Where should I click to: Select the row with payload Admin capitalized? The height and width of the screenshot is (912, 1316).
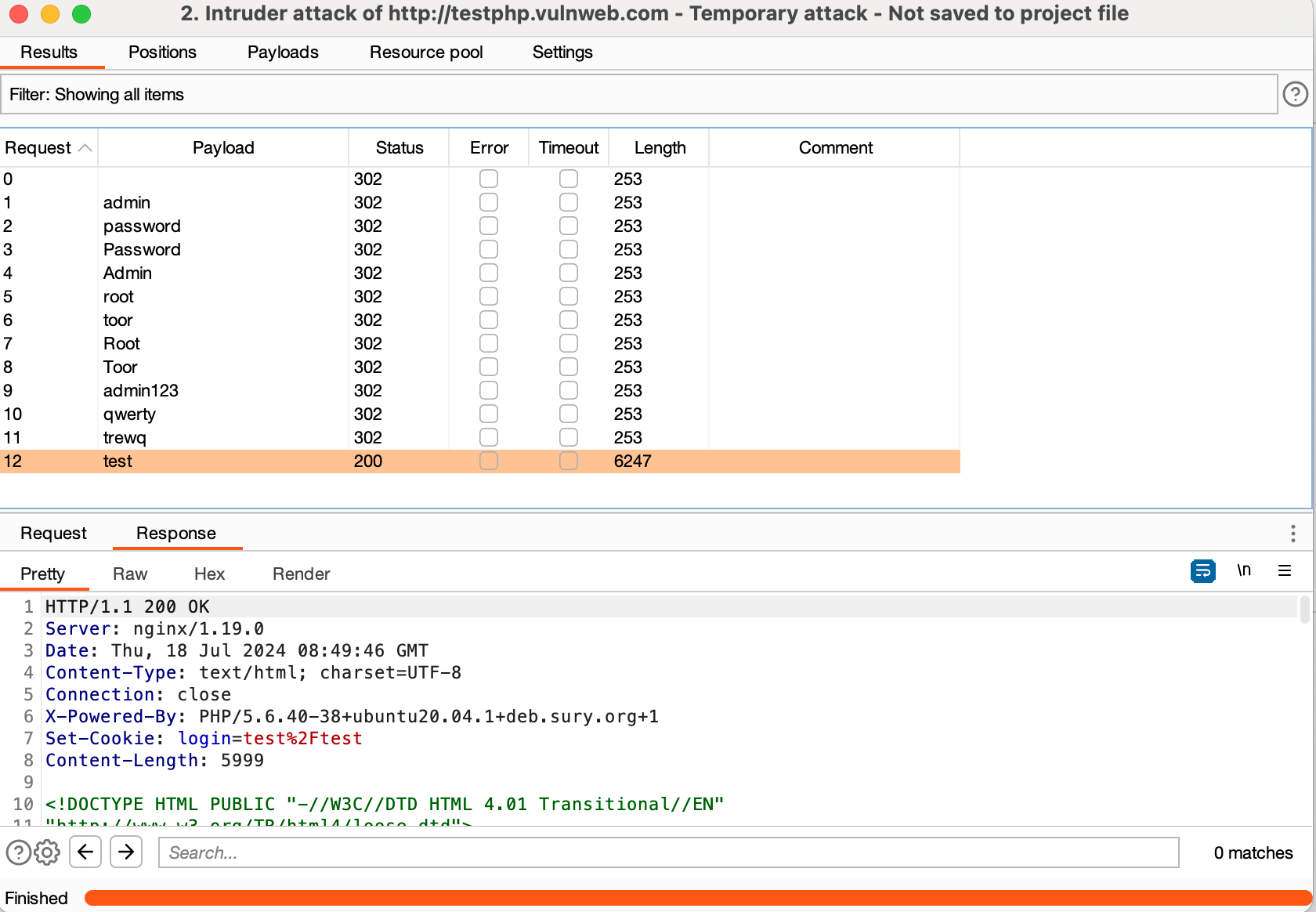tap(480, 273)
